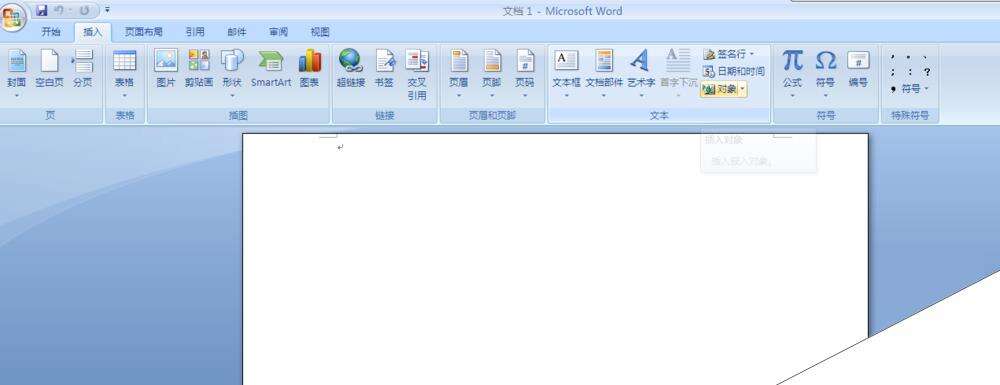Image resolution: width=1000 pixels, height=385 pixels.
Task: Save the document from Quick Access toolbar
Action: coord(42,10)
